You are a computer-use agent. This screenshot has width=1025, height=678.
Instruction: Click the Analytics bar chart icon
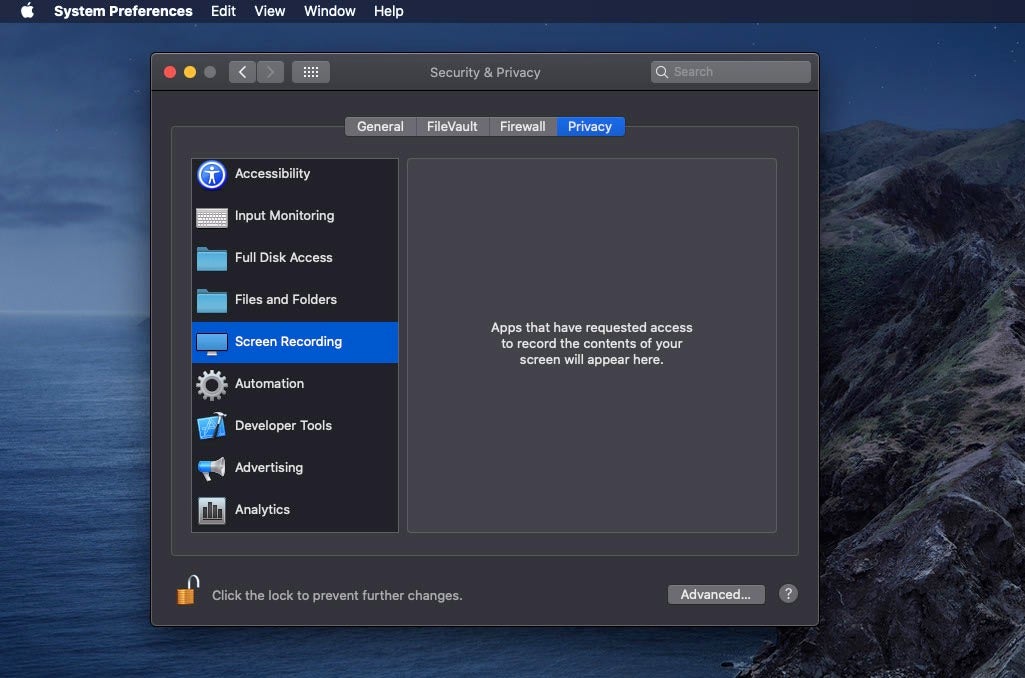tap(211, 510)
